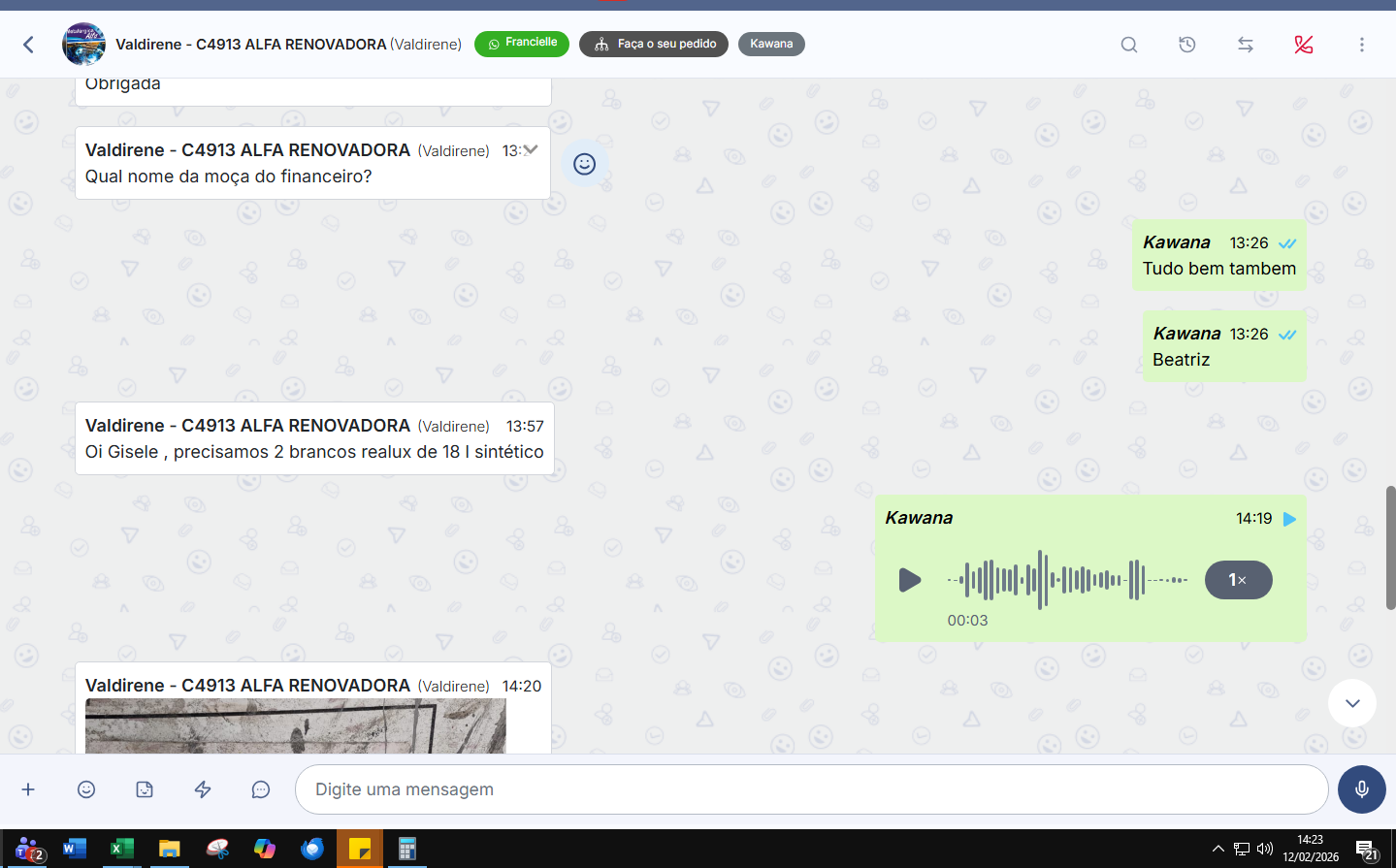Open the three-dot more options menu
Viewport: 1396px width, 868px height.
tap(1361, 45)
